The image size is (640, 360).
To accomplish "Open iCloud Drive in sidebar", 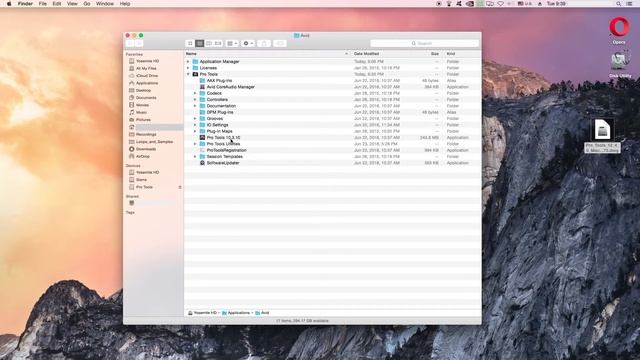I will [147, 76].
